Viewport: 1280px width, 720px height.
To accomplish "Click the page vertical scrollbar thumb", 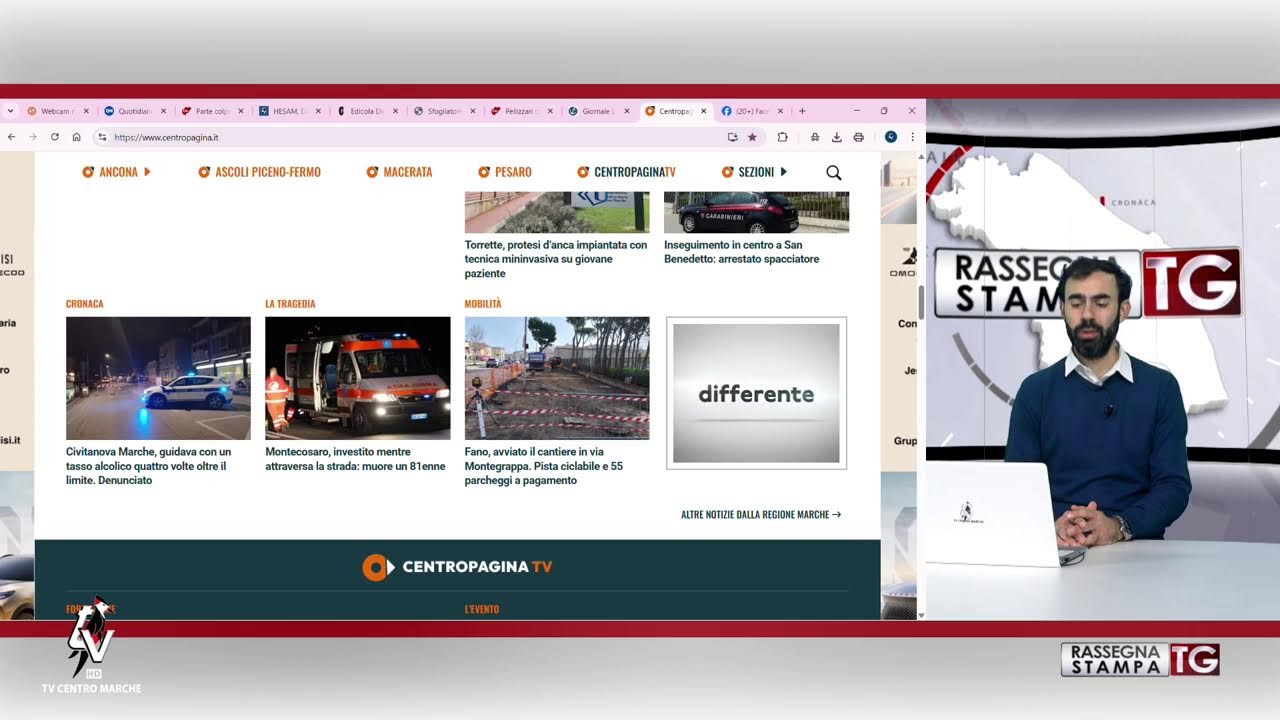I will [921, 304].
